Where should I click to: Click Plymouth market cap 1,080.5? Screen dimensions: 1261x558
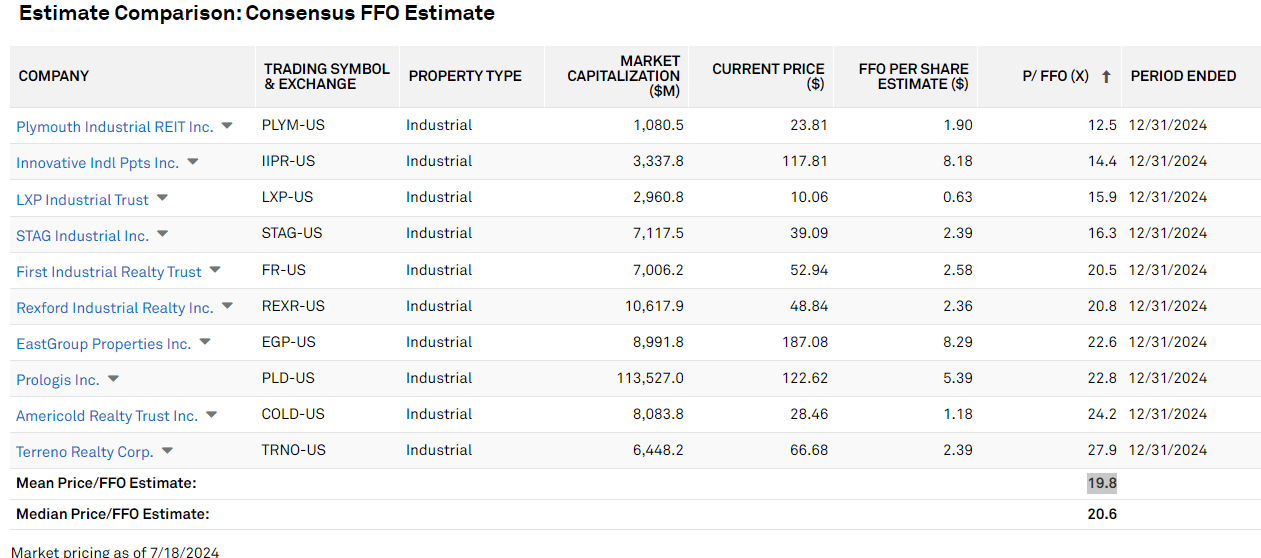[x=658, y=125]
